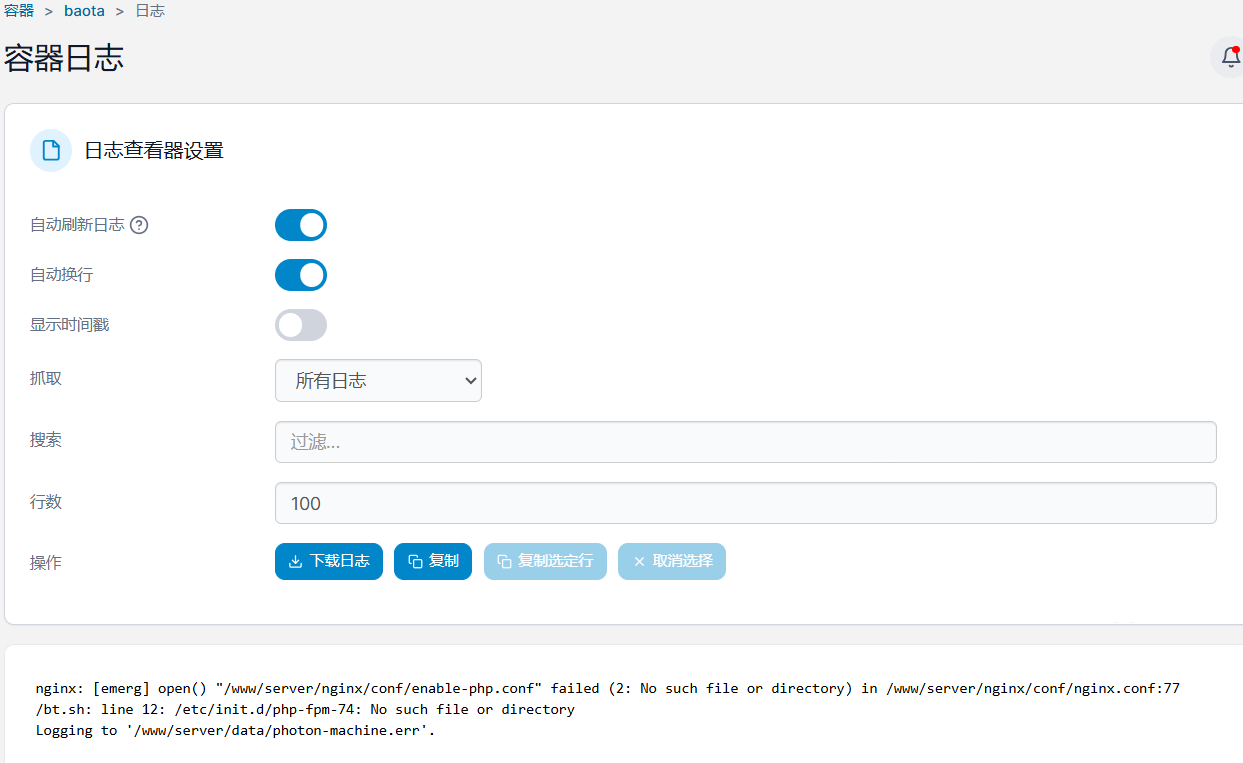Toggle the 自动换行 switch

tap(301, 275)
